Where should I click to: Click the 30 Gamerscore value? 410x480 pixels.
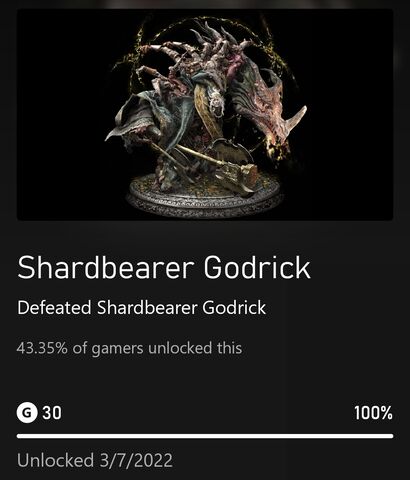pyautogui.click(x=52, y=413)
